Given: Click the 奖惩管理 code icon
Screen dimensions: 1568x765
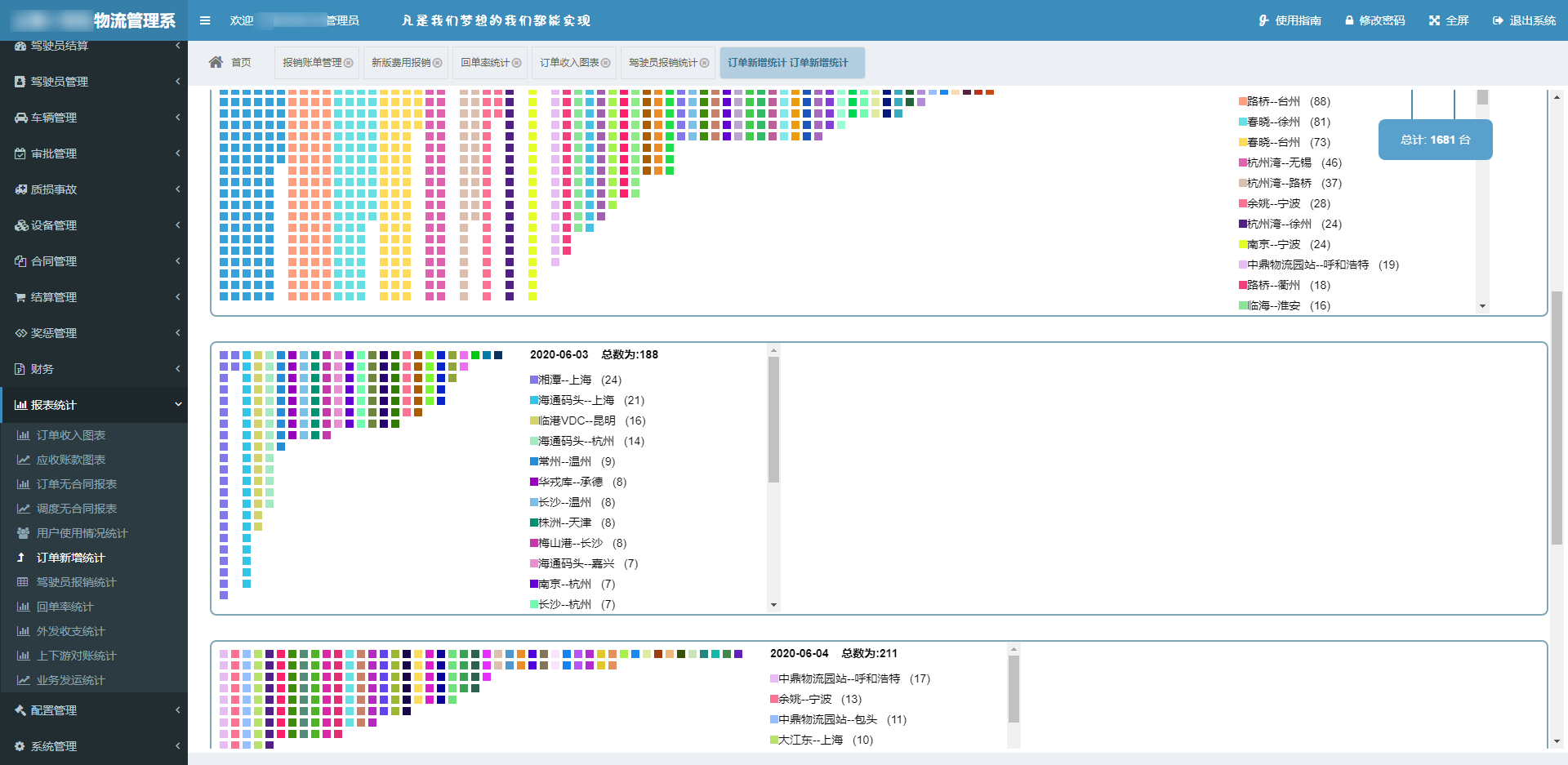Looking at the screenshot, I should pyautogui.click(x=20, y=333).
